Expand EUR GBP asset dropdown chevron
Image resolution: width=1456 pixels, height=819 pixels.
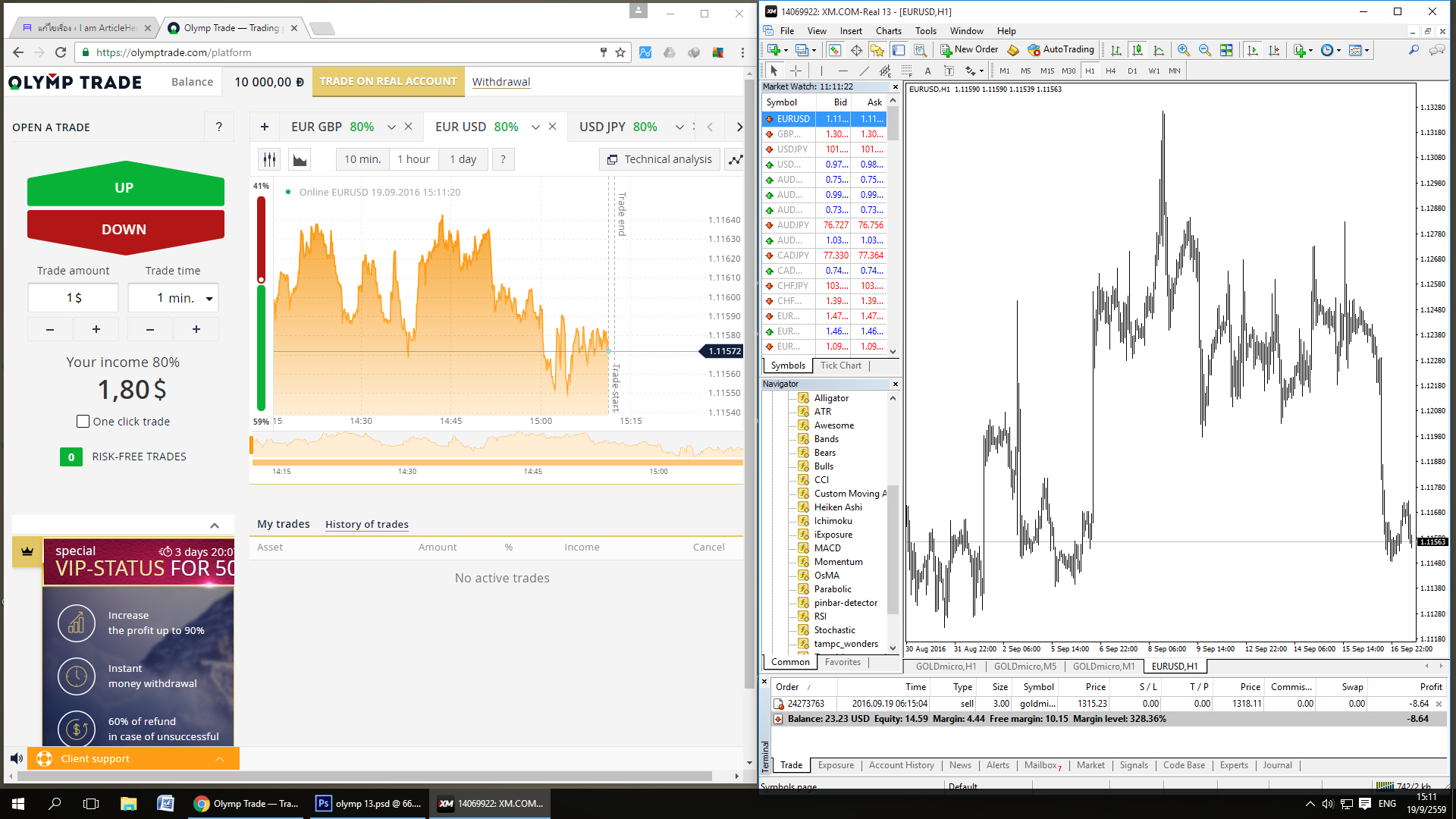coord(391,127)
